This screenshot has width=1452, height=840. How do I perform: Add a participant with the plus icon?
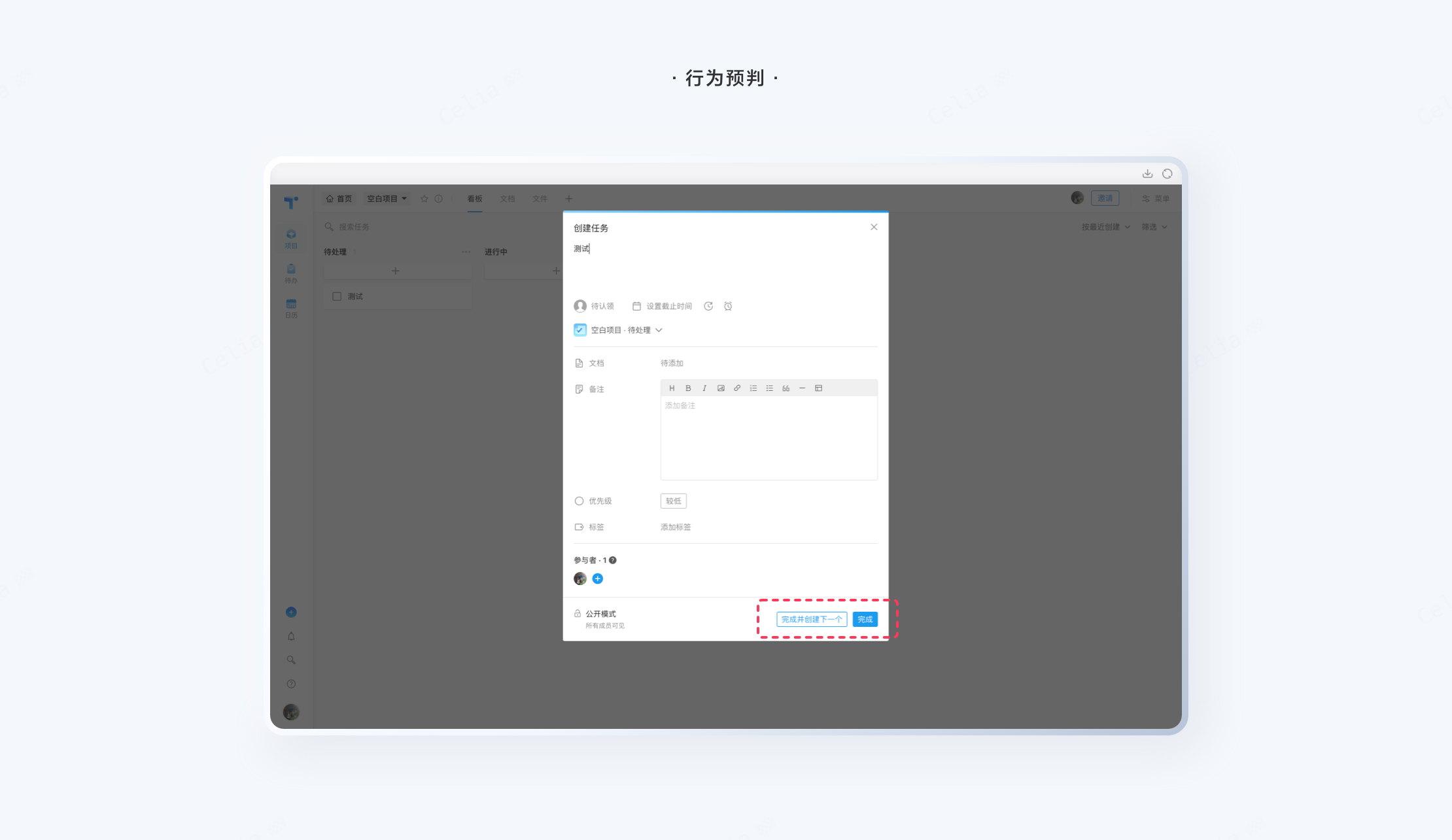click(598, 579)
